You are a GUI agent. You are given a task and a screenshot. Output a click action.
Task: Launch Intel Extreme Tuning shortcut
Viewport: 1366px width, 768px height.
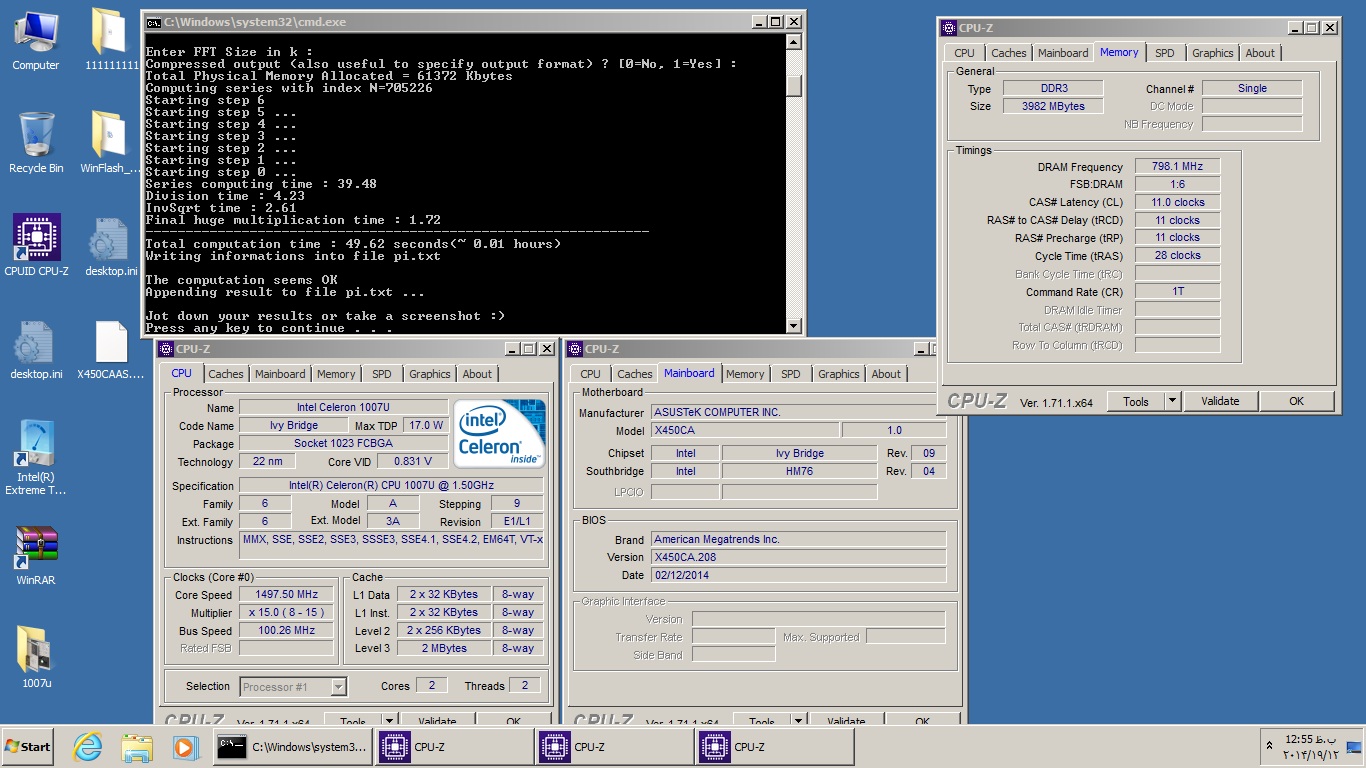click(36, 458)
